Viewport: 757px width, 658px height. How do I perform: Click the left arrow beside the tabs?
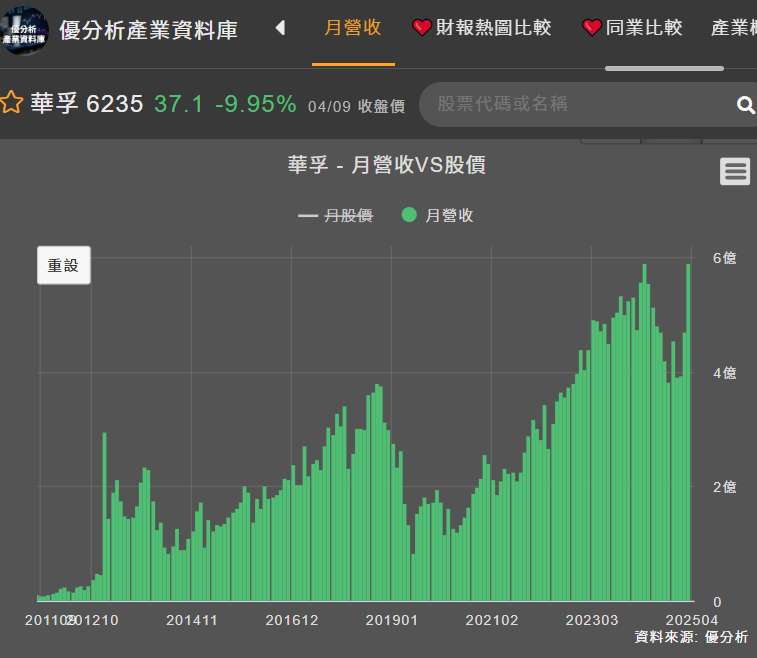(280, 28)
